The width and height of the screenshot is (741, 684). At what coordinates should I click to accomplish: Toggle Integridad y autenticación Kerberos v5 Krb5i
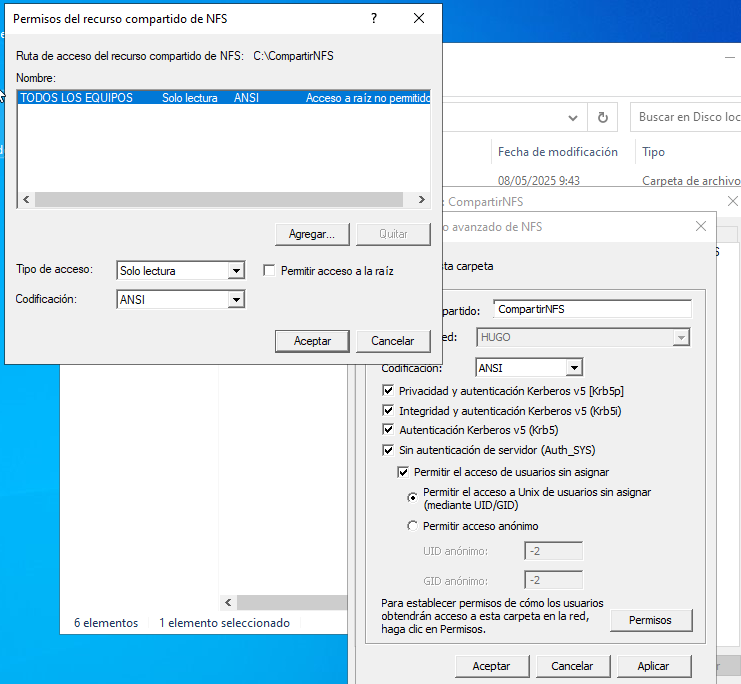point(389,411)
